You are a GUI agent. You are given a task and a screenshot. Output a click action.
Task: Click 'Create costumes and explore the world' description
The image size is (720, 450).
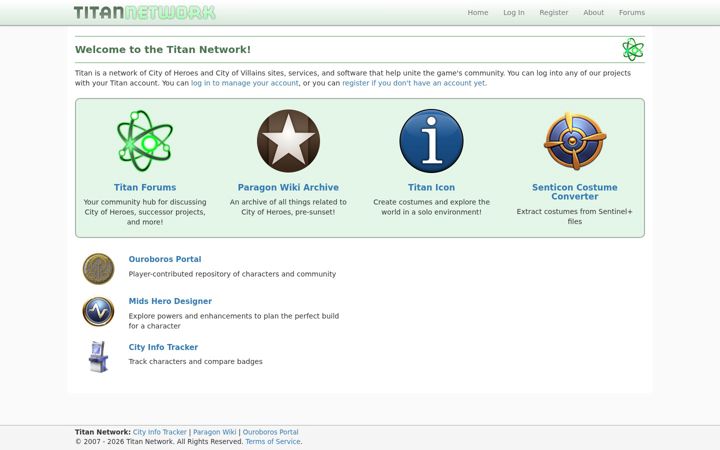point(431,207)
